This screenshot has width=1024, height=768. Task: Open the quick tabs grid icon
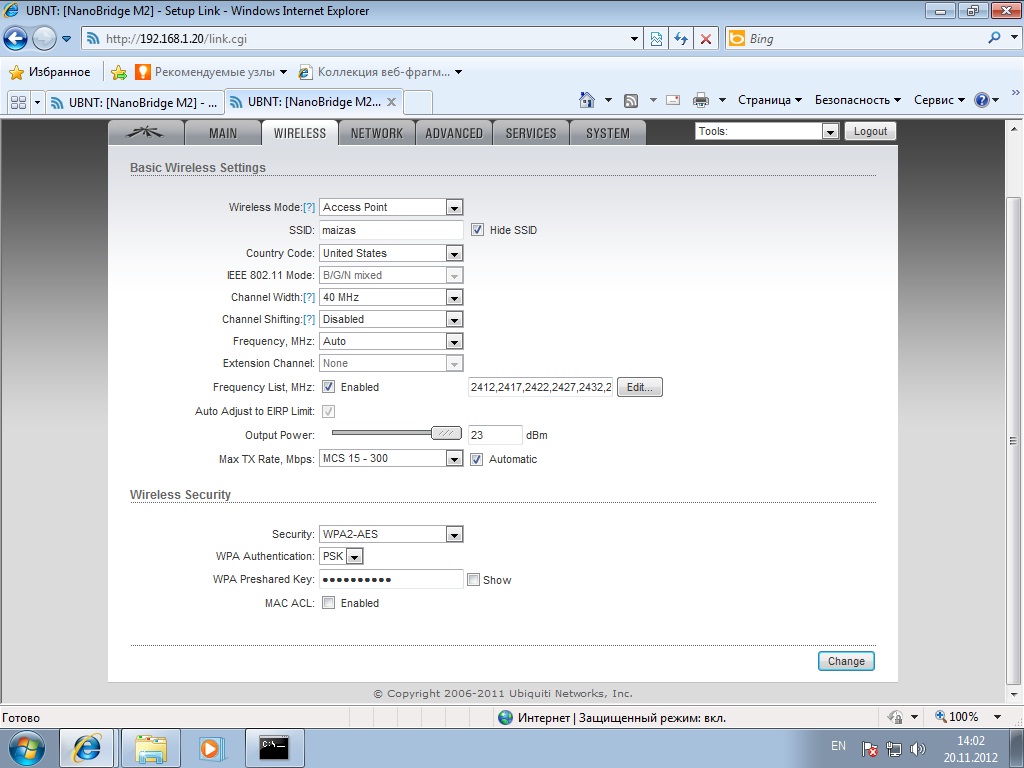point(19,103)
